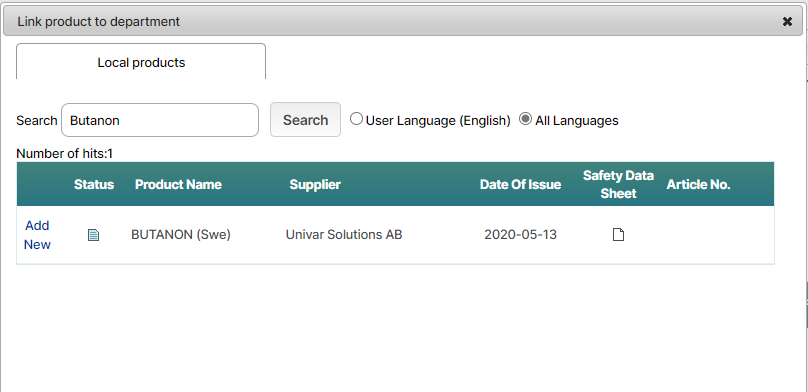This screenshot has width=808, height=392.
Task: Sort by the Status column header
Action: [94, 184]
